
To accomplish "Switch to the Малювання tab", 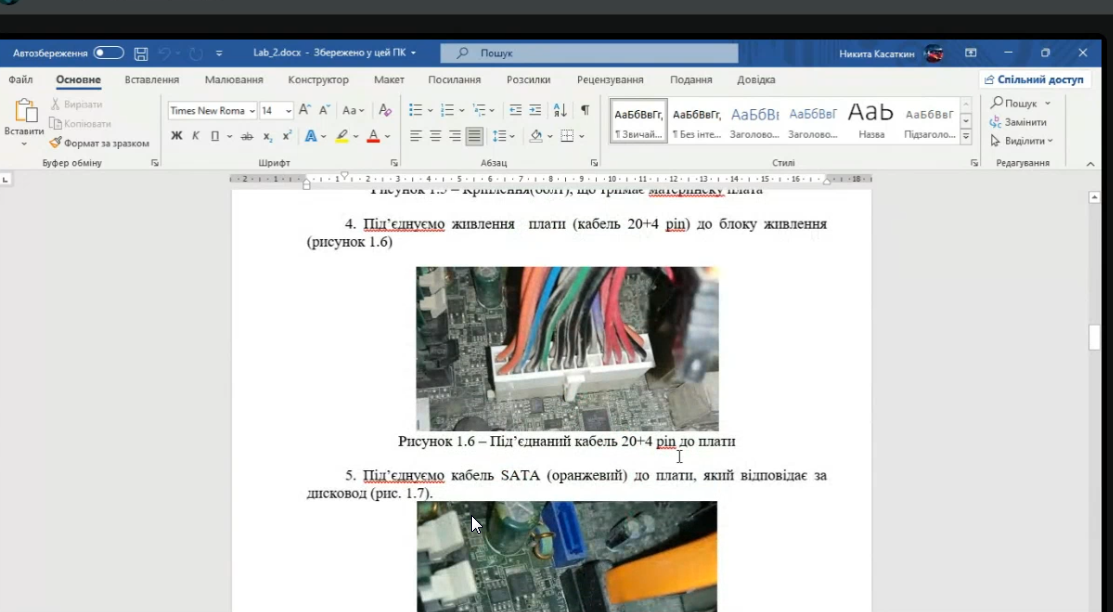I will coord(234,80).
